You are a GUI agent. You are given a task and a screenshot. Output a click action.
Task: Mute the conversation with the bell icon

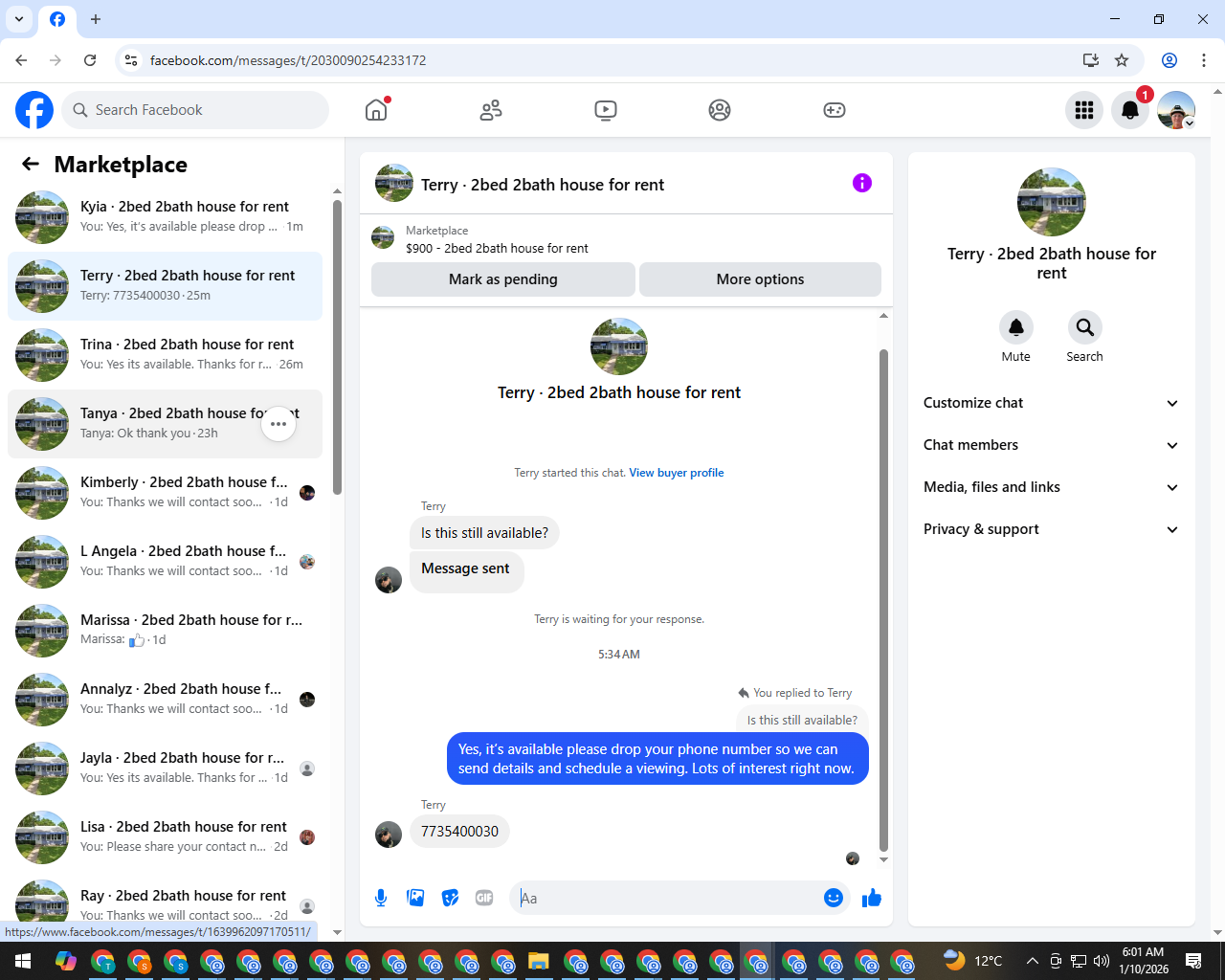click(x=1016, y=327)
